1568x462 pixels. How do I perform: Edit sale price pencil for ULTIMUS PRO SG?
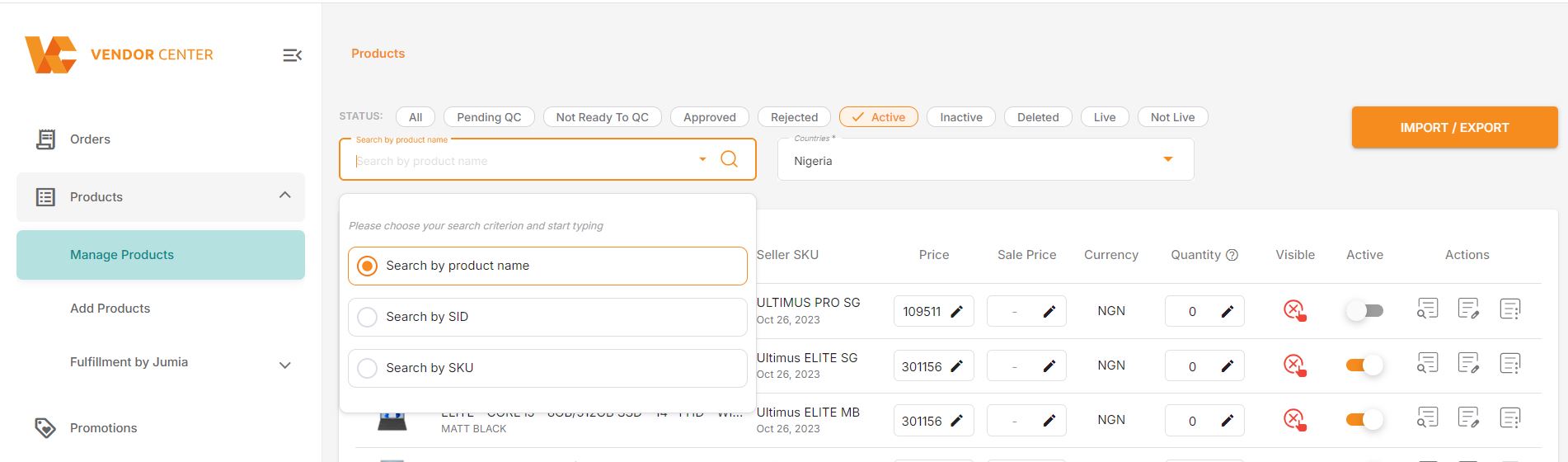(1049, 312)
